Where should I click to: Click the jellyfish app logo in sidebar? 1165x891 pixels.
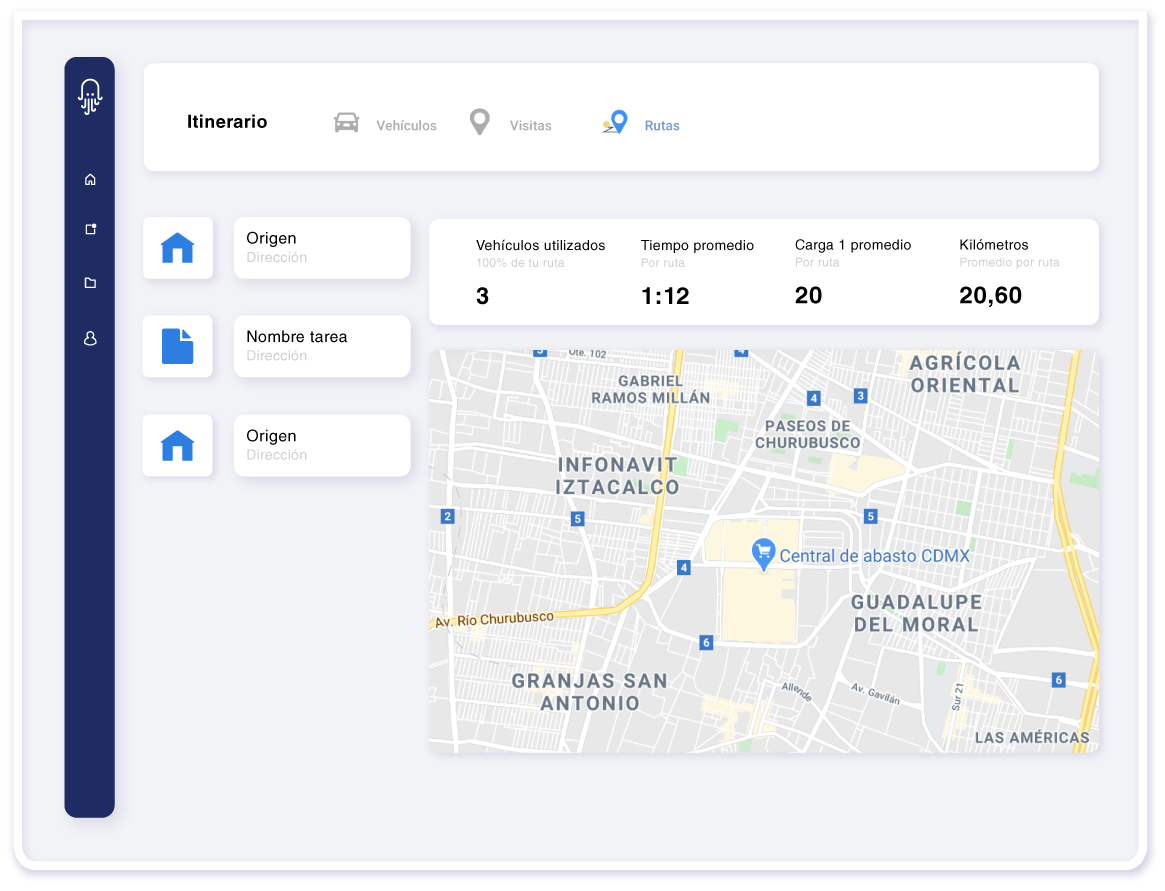pyautogui.click(x=90, y=97)
